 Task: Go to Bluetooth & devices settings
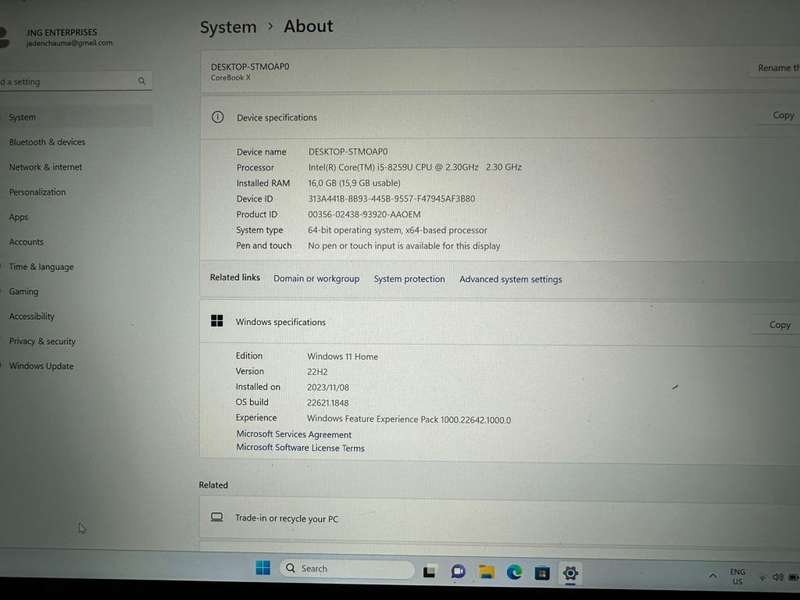[47, 142]
